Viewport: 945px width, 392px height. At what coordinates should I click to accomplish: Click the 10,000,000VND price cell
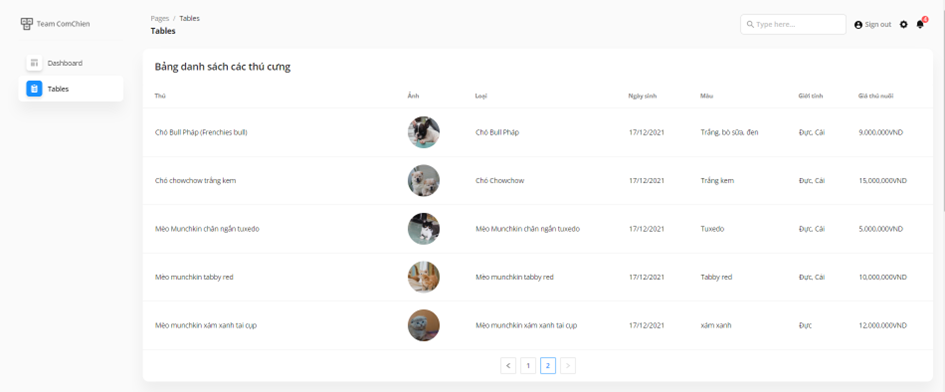[882, 277]
